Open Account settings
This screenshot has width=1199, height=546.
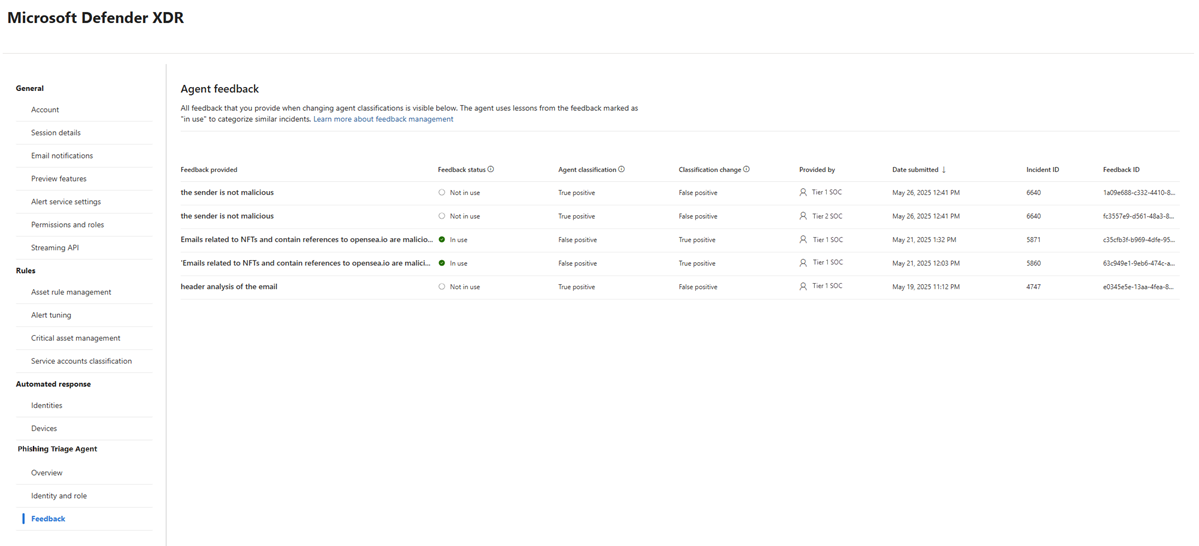(x=45, y=110)
